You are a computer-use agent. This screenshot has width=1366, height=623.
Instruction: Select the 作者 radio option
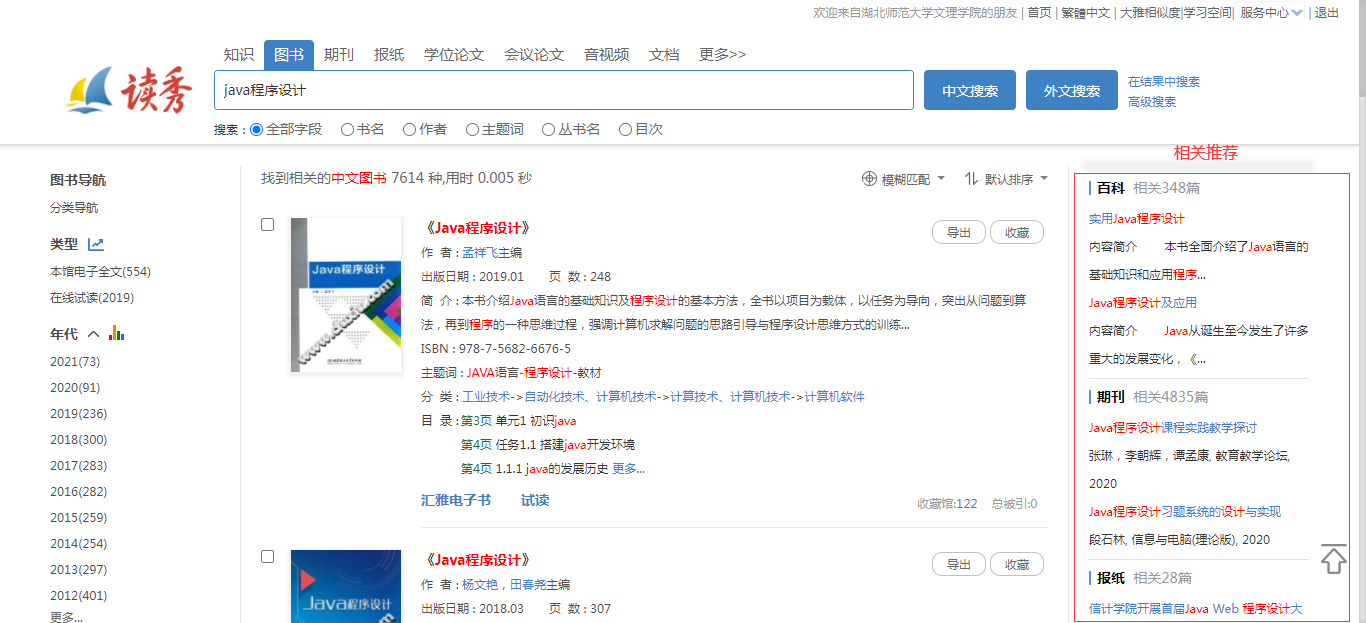(x=408, y=129)
